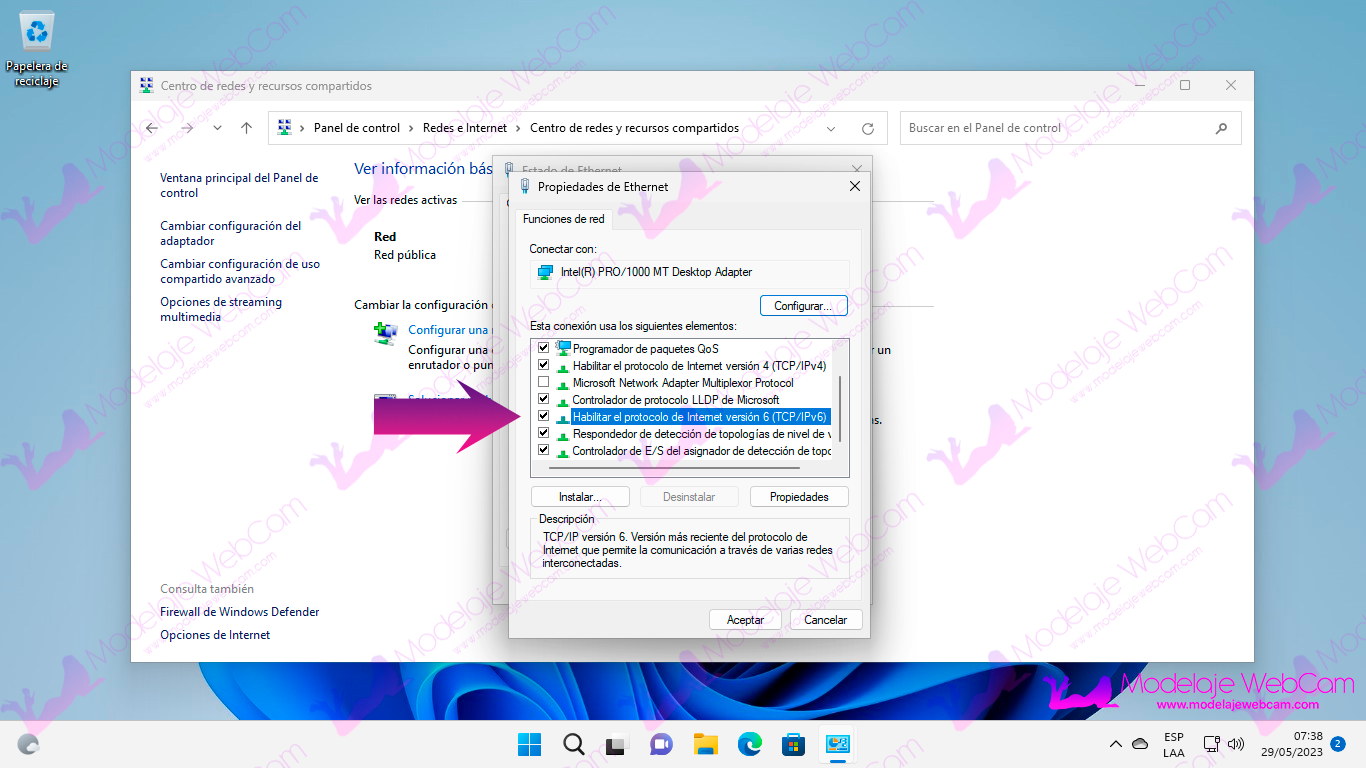Viewport: 1366px width, 768px height.
Task: Expand the address bar history dropdown
Action: [831, 128]
